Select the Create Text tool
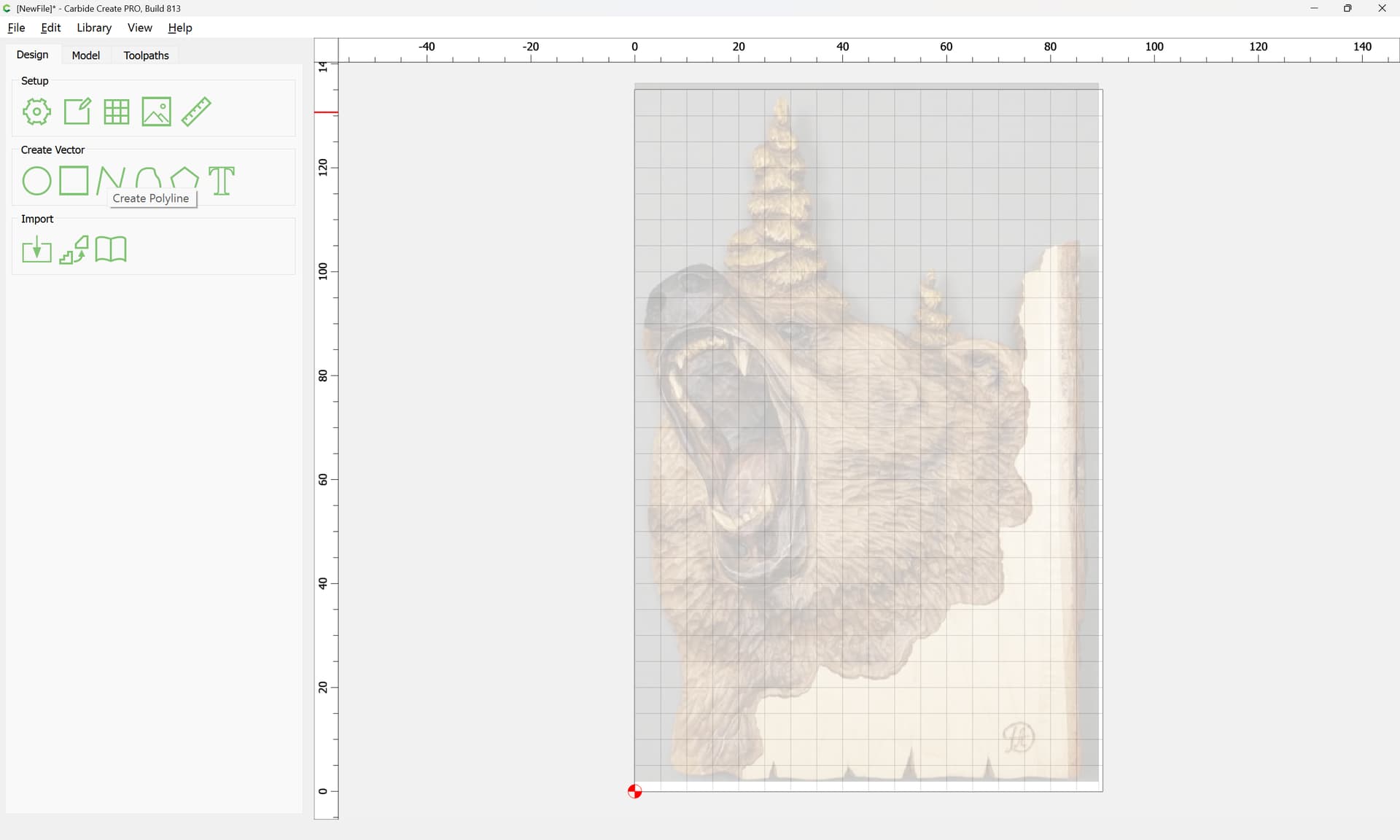The width and height of the screenshot is (1400, 840). pyautogui.click(x=222, y=181)
